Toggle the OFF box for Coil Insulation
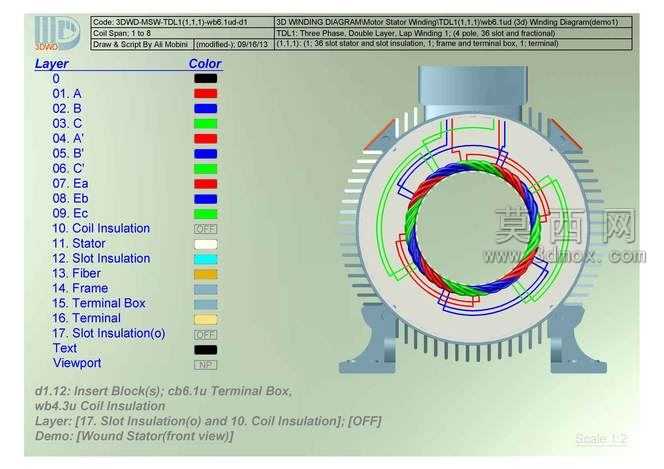664x469 pixels. (205, 229)
